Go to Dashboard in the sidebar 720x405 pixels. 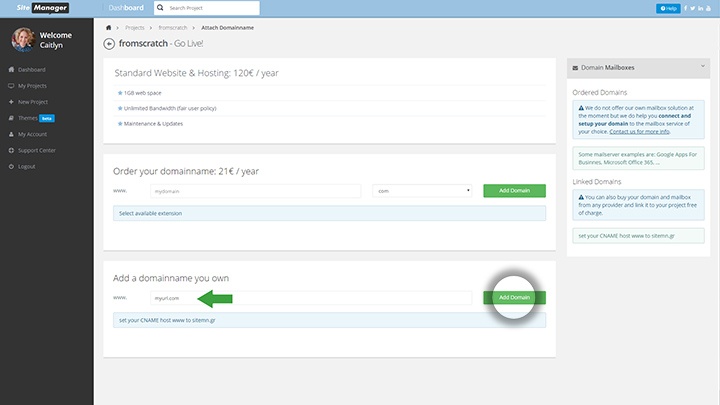(x=32, y=70)
